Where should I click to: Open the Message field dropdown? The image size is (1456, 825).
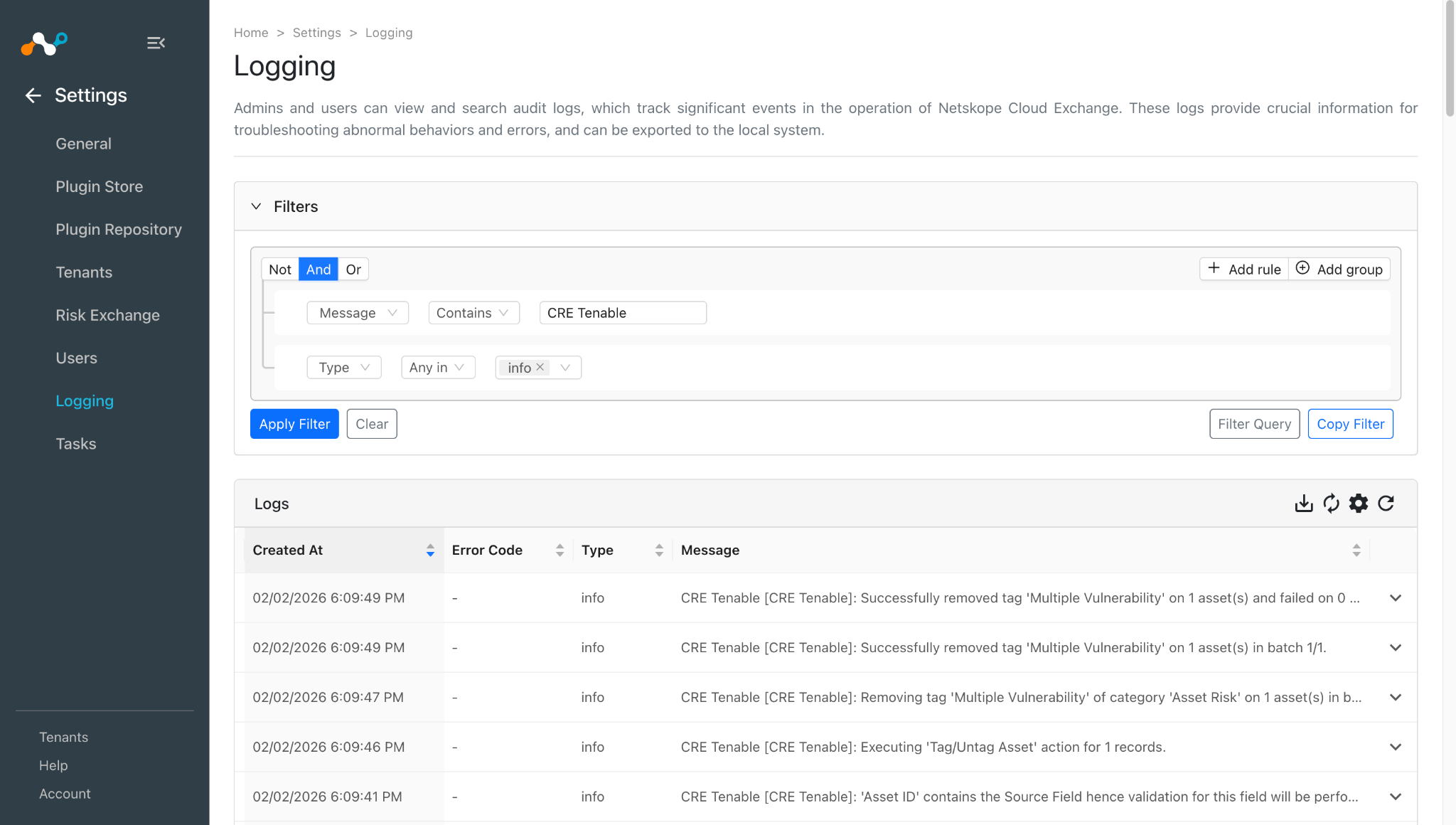tap(358, 313)
